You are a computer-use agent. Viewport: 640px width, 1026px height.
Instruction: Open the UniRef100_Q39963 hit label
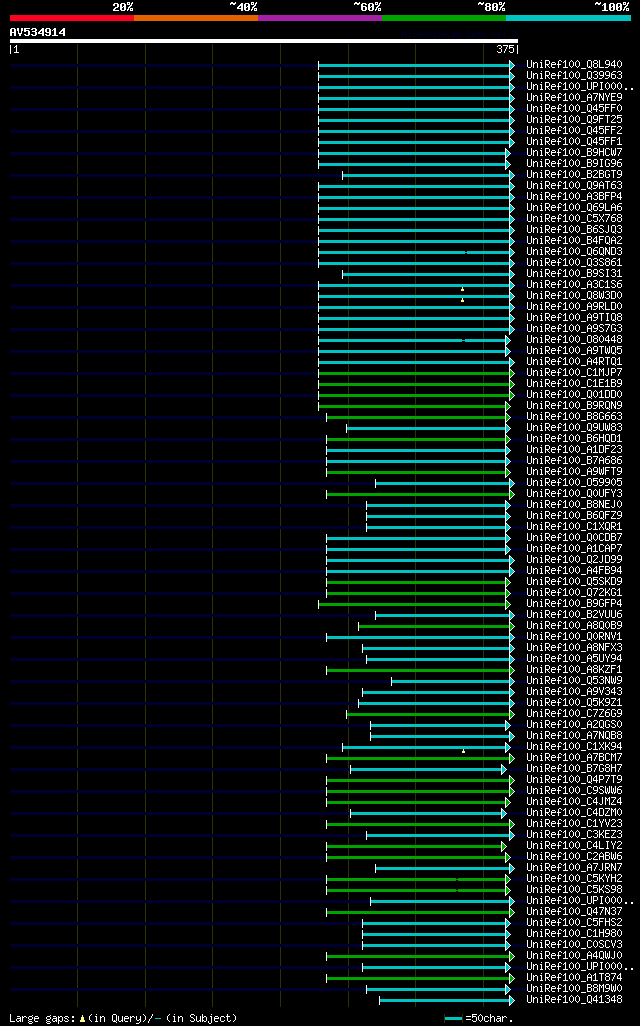coord(575,76)
